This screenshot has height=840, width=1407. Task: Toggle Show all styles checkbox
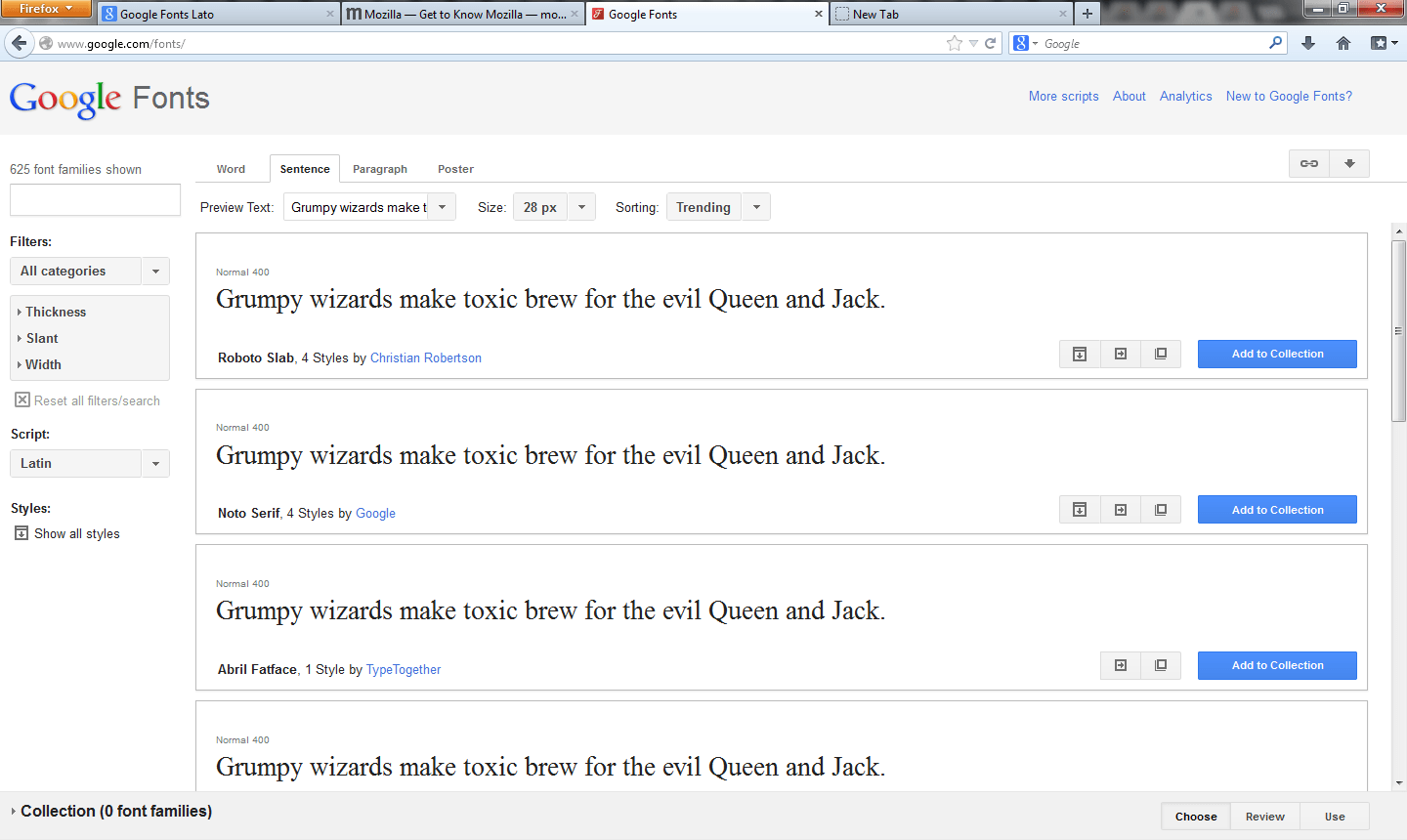point(21,533)
